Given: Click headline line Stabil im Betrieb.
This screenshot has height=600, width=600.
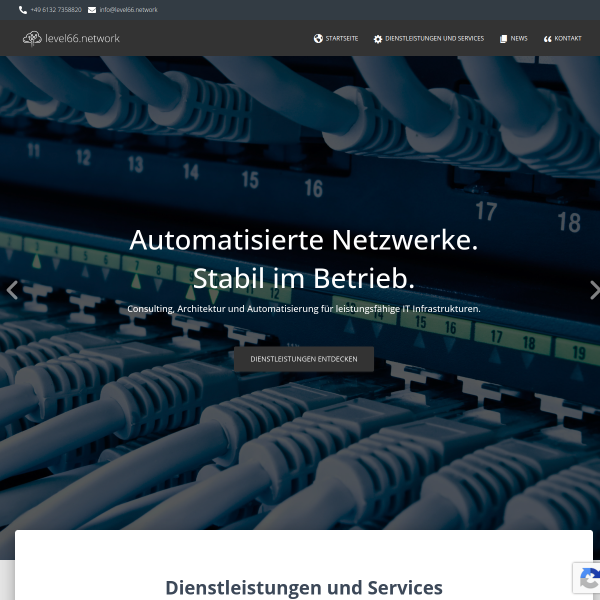Looking at the screenshot, I should (304, 278).
